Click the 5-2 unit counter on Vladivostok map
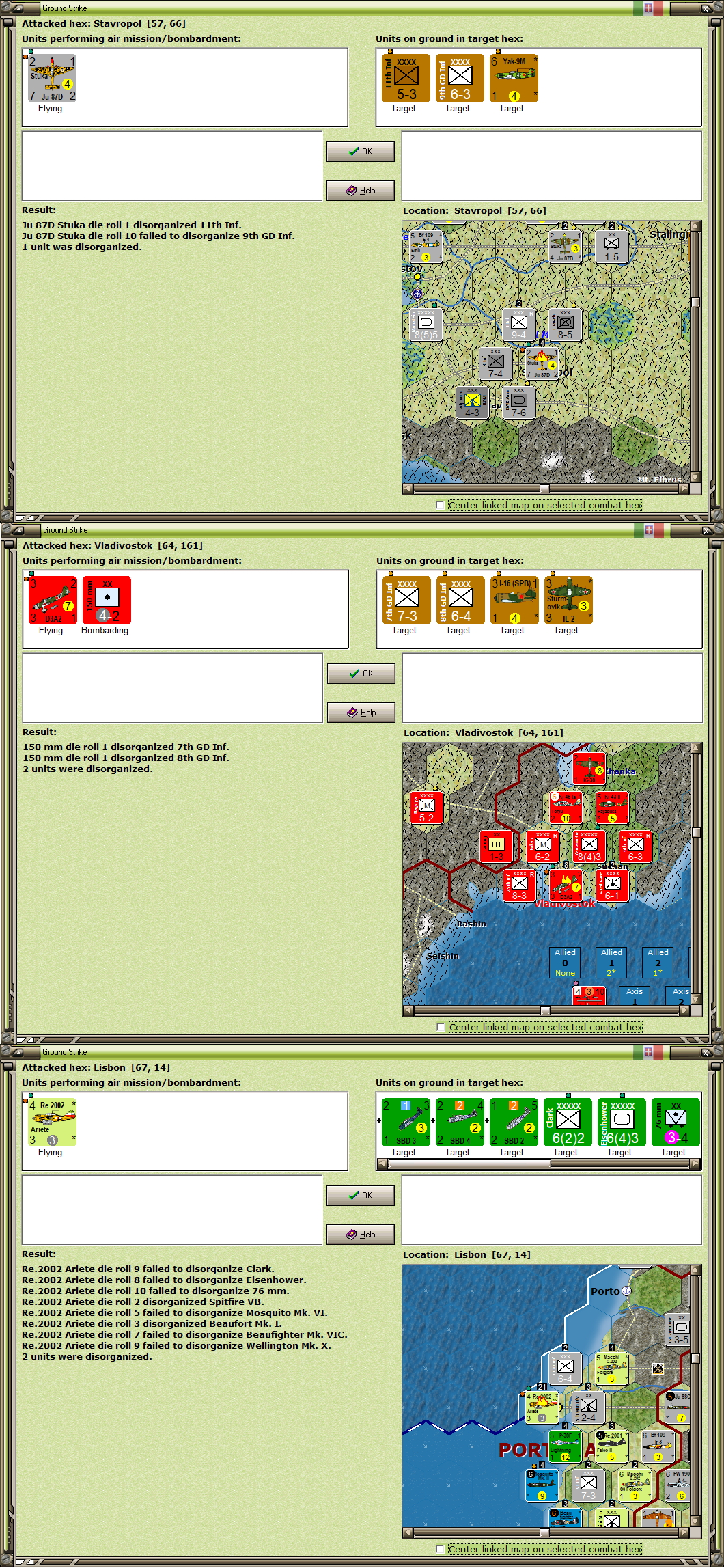 click(x=427, y=808)
